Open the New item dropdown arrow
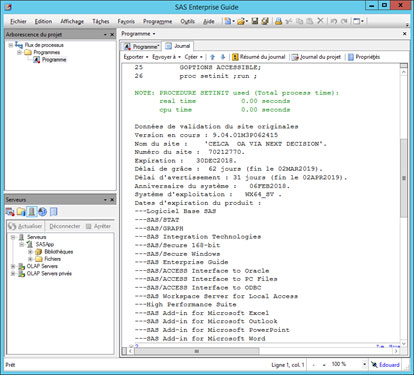The image size is (414, 375). click(234, 21)
